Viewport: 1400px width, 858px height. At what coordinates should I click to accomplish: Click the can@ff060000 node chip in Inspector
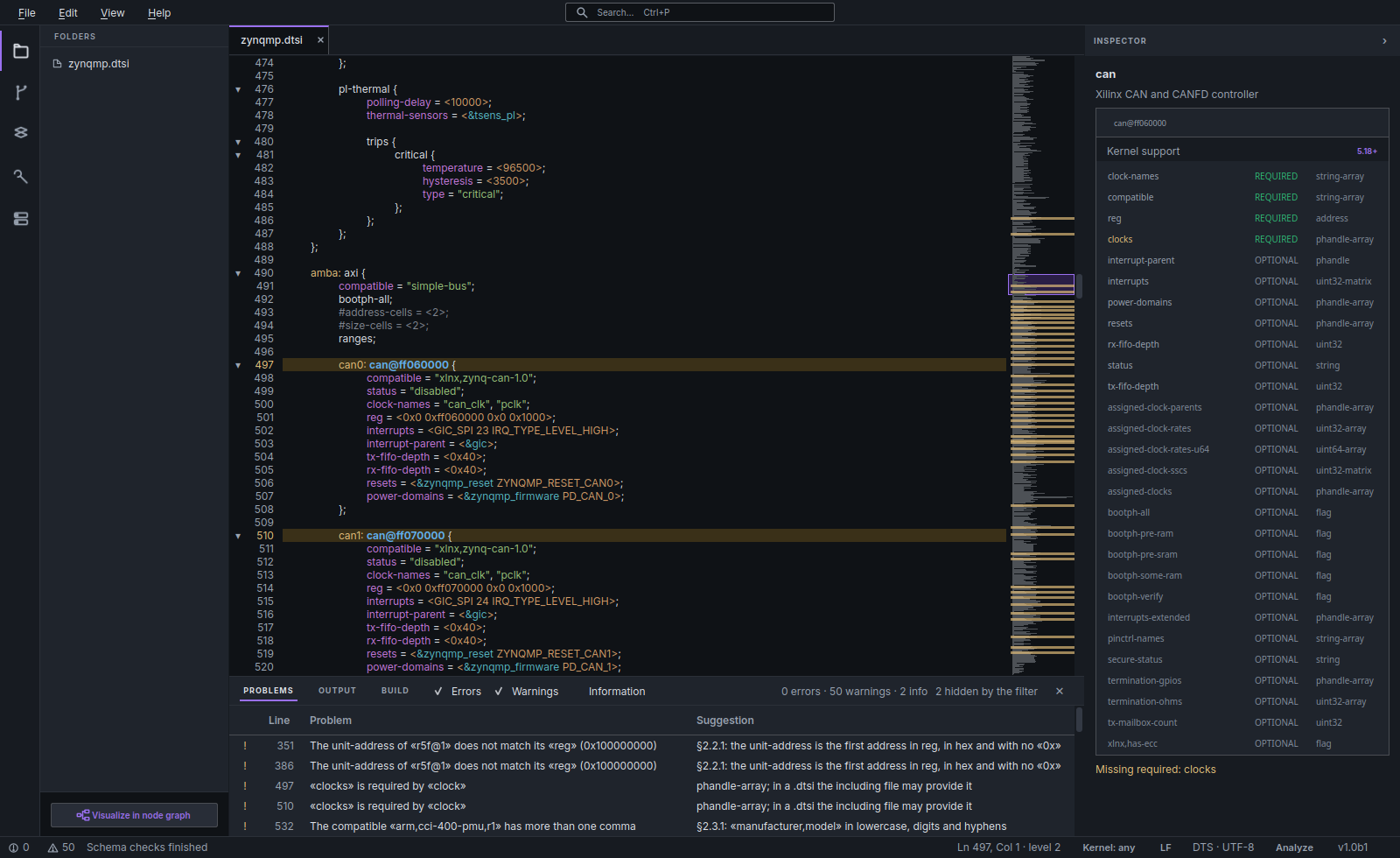point(1139,123)
